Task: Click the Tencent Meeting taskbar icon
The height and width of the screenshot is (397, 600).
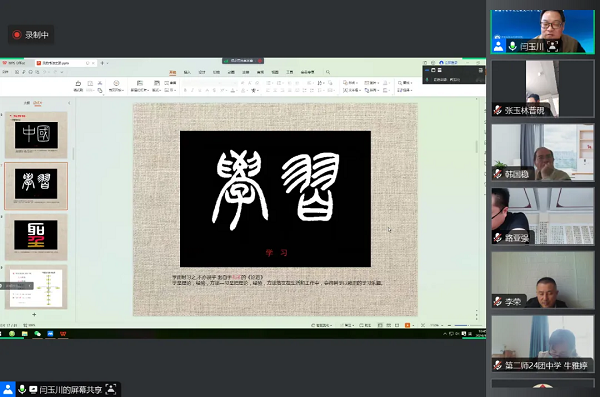Action: (x=50, y=334)
